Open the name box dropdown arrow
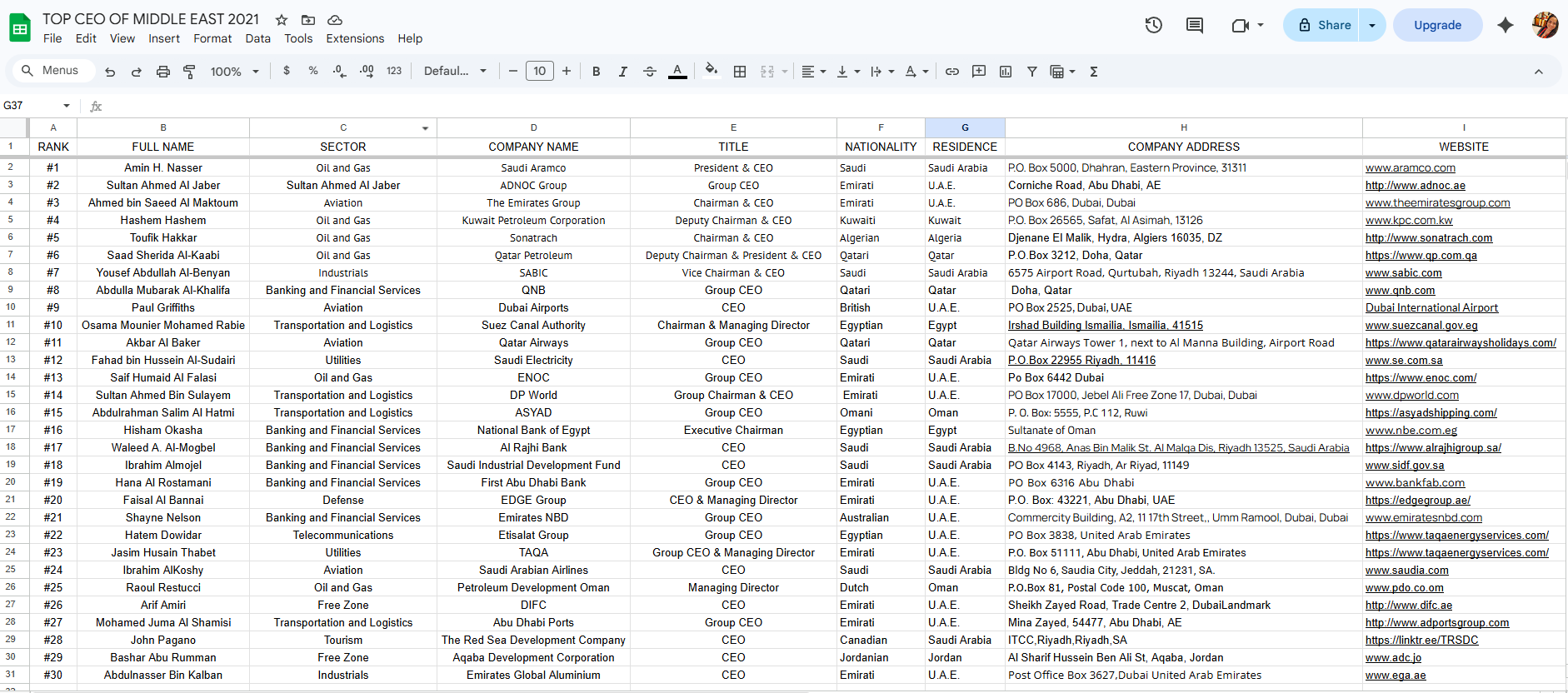This screenshot has width=1568, height=693. (x=67, y=106)
